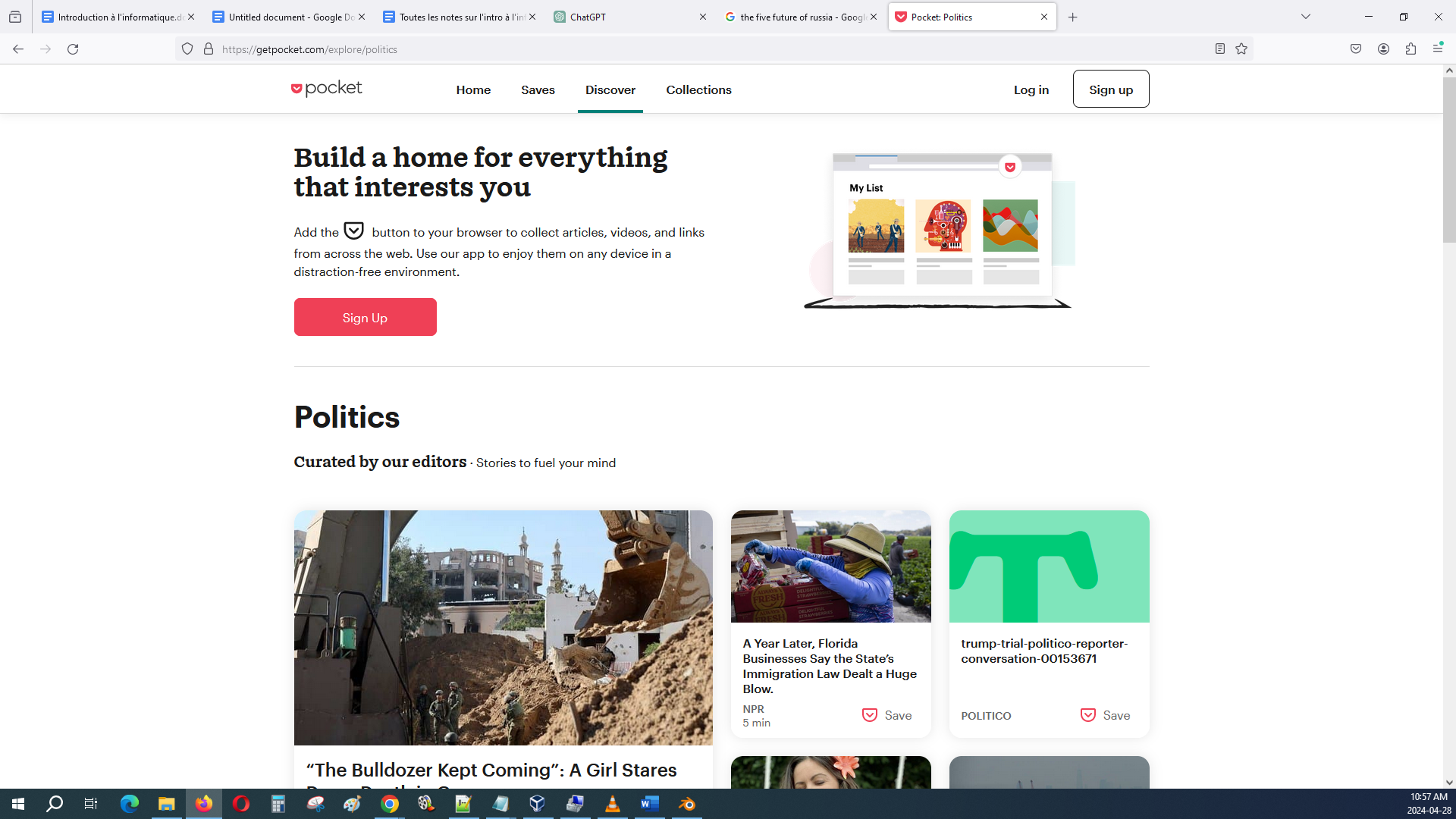Save the NPR Florida article
The image size is (1456, 819).
click(886, 715)
